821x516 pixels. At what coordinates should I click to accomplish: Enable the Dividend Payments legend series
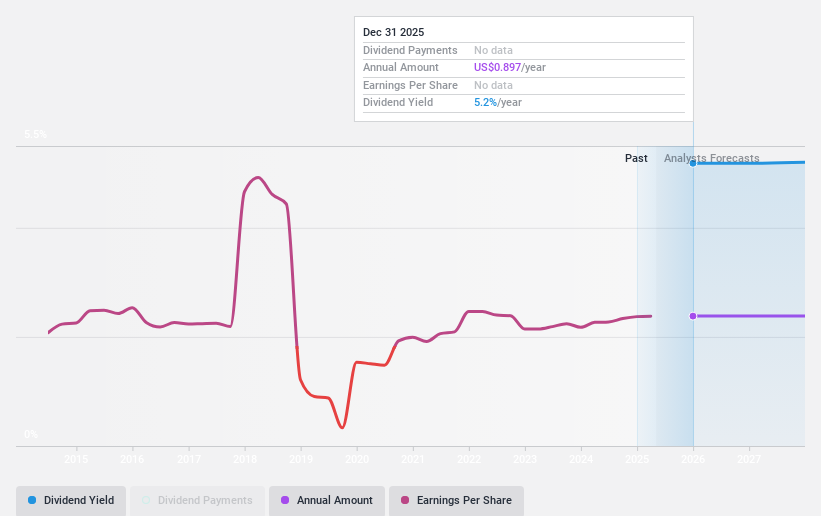click(x=197, y=500)
